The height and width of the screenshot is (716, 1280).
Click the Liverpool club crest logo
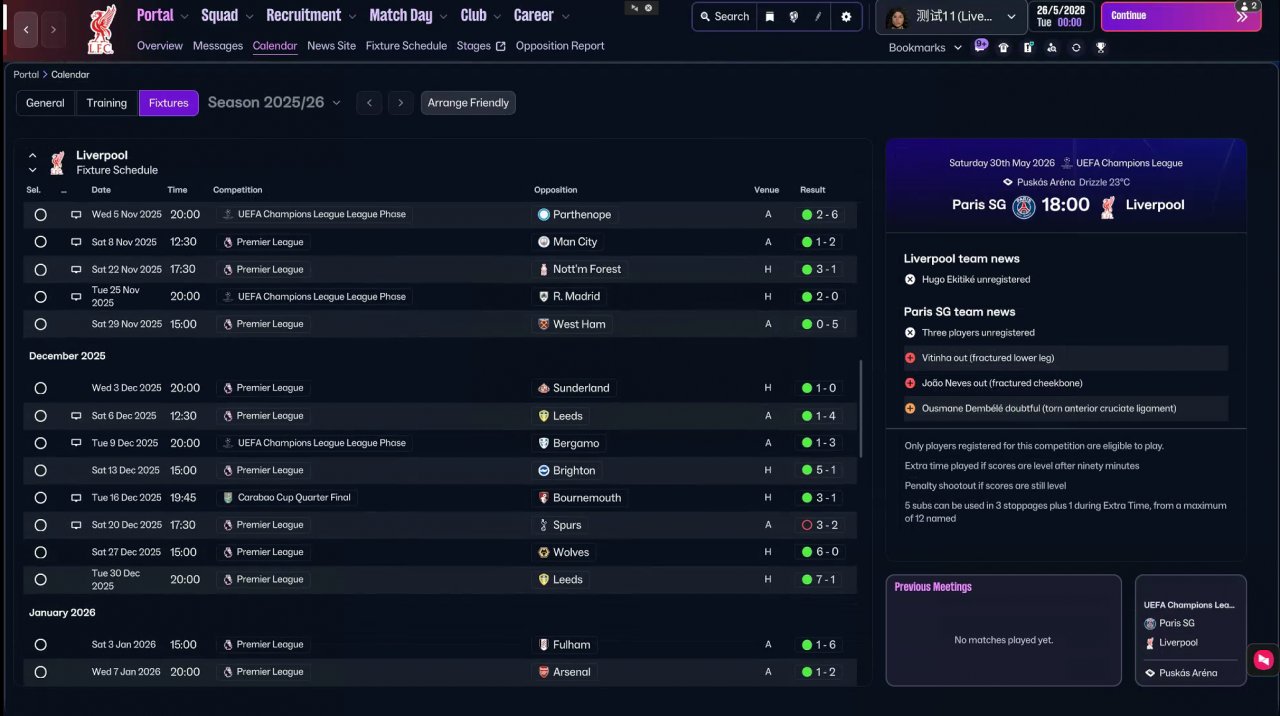[101, 29]
